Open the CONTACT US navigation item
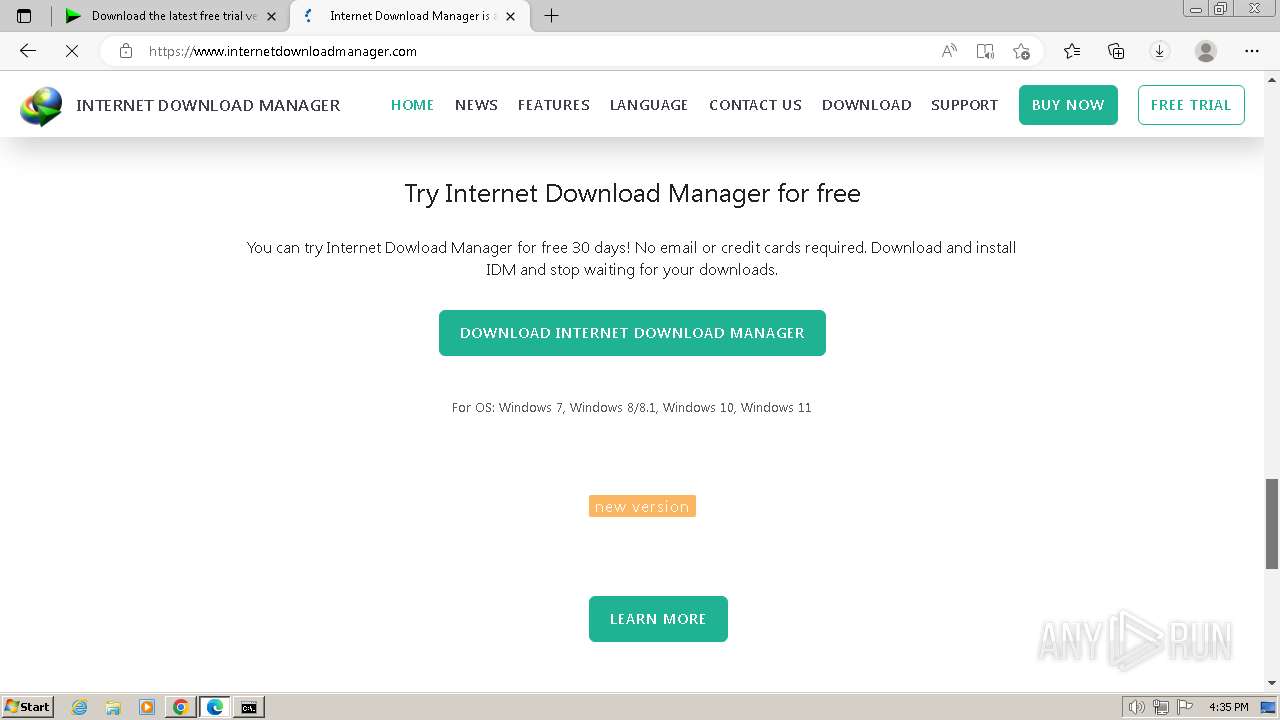Viewport: 1280px width, 720px height. click(755, 105)
